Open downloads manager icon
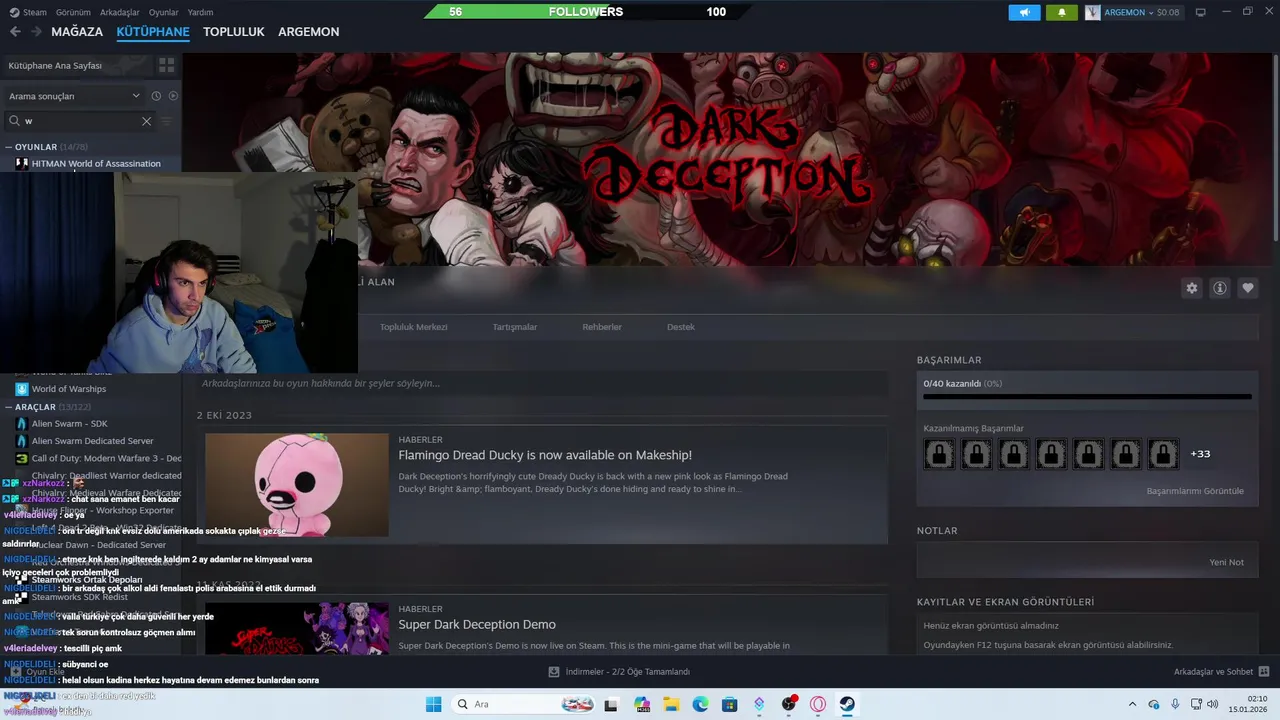Screen dimensions: 1280x720 tap(554, 672)
